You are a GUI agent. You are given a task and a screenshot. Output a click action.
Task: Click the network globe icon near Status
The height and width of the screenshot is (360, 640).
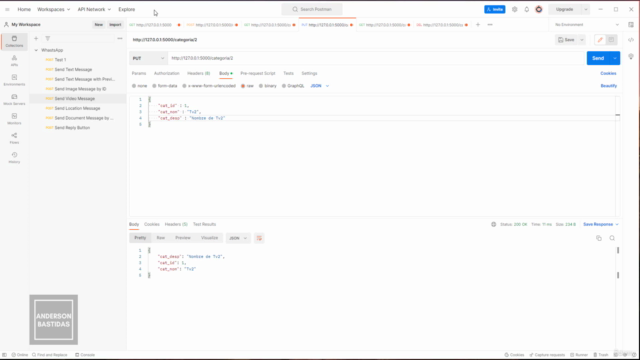[x=493, y=224]
